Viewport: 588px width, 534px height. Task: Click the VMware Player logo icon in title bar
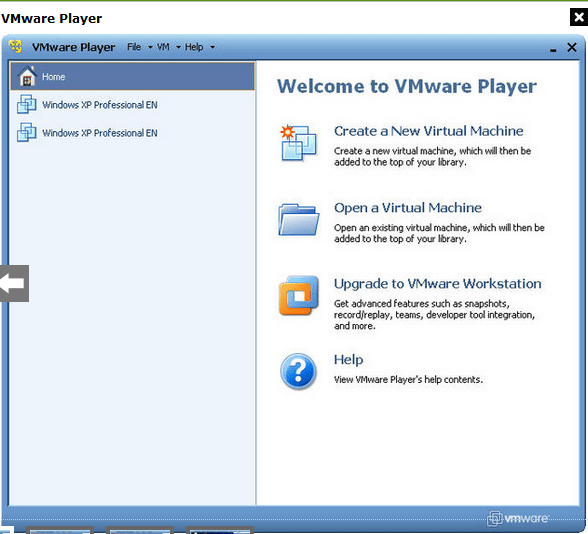(15, 46)
